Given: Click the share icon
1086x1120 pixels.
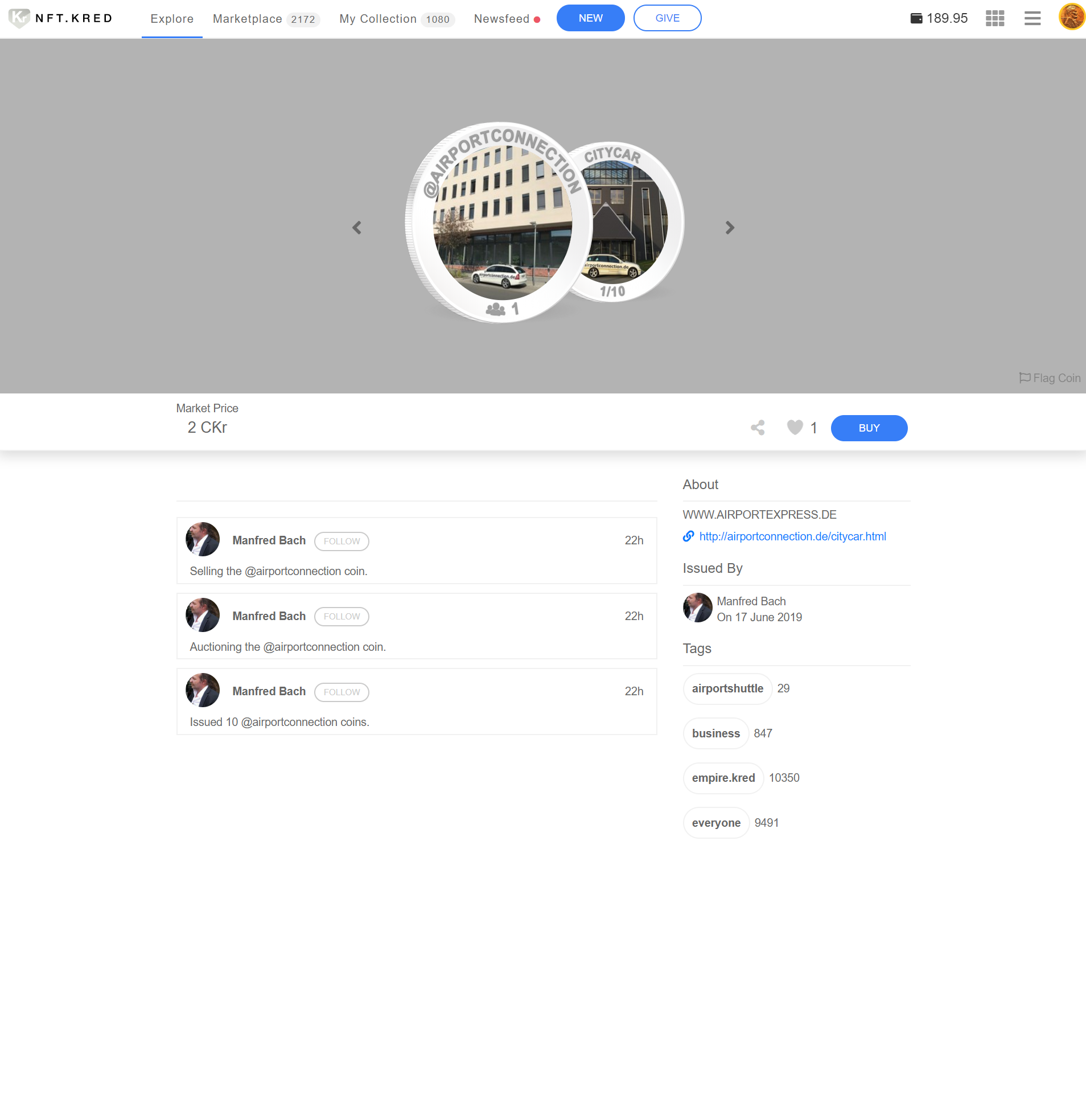Looking at the screenshot, I should pos(758,428).
